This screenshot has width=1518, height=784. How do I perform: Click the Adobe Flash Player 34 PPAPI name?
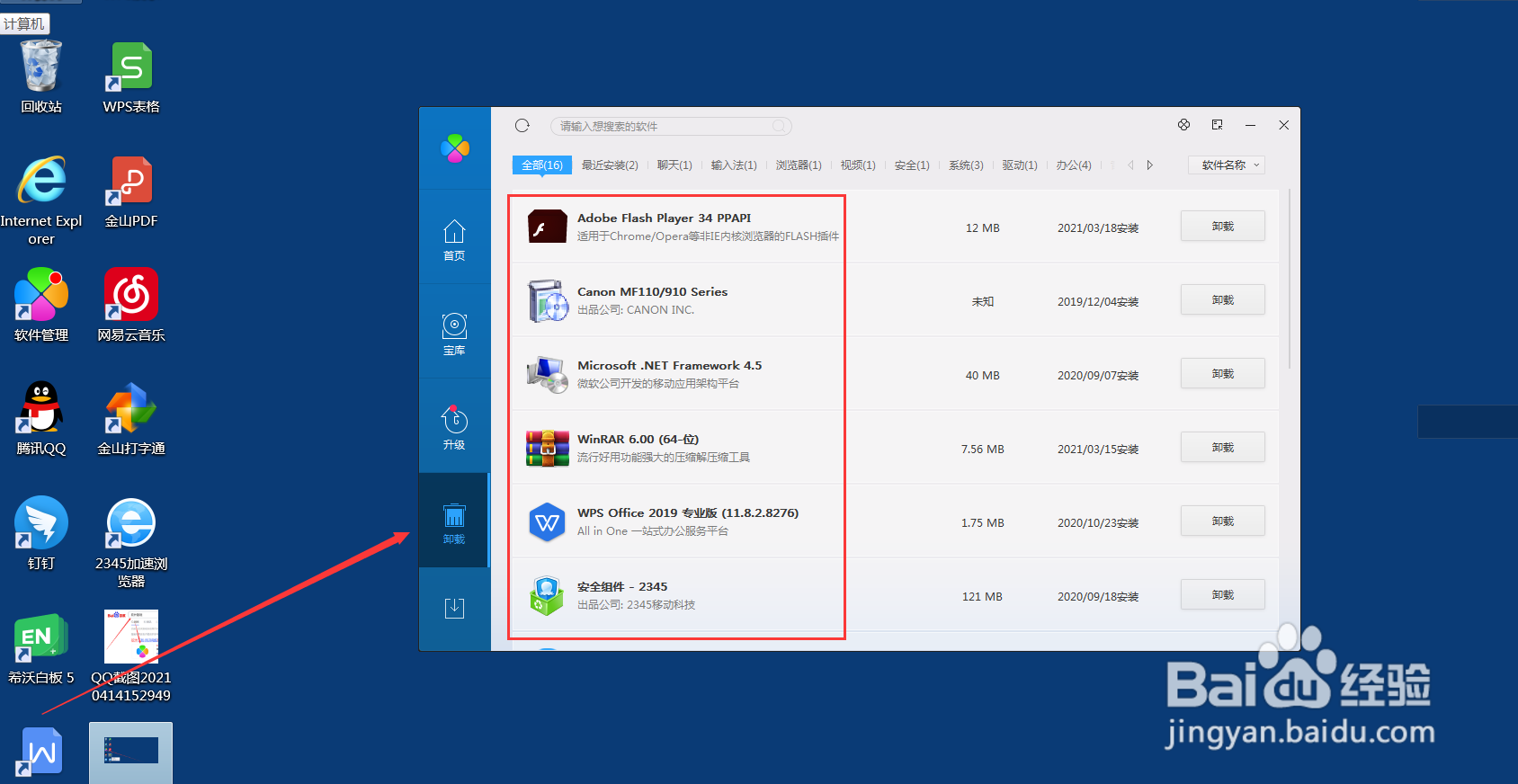[x=664, y=218]
